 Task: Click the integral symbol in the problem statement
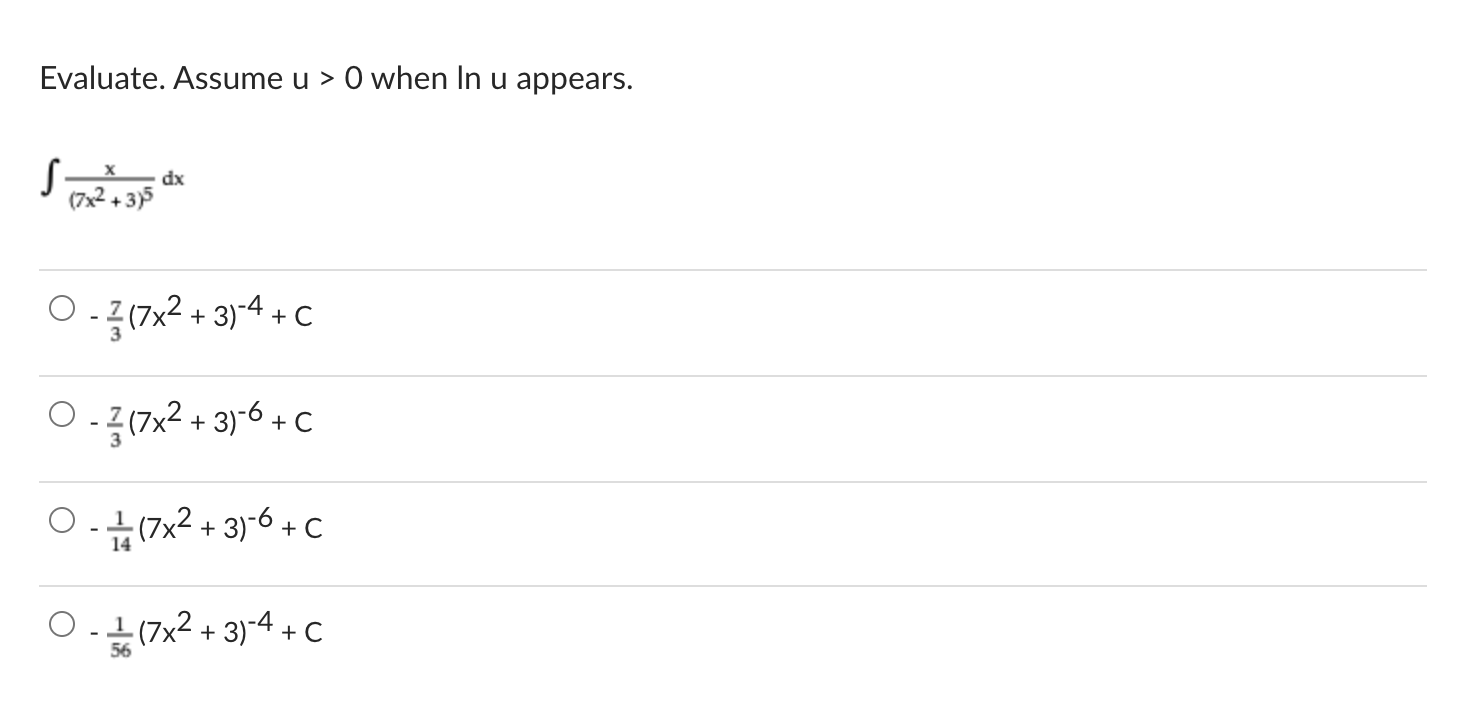pyautogui.click(x=45, y=175)
